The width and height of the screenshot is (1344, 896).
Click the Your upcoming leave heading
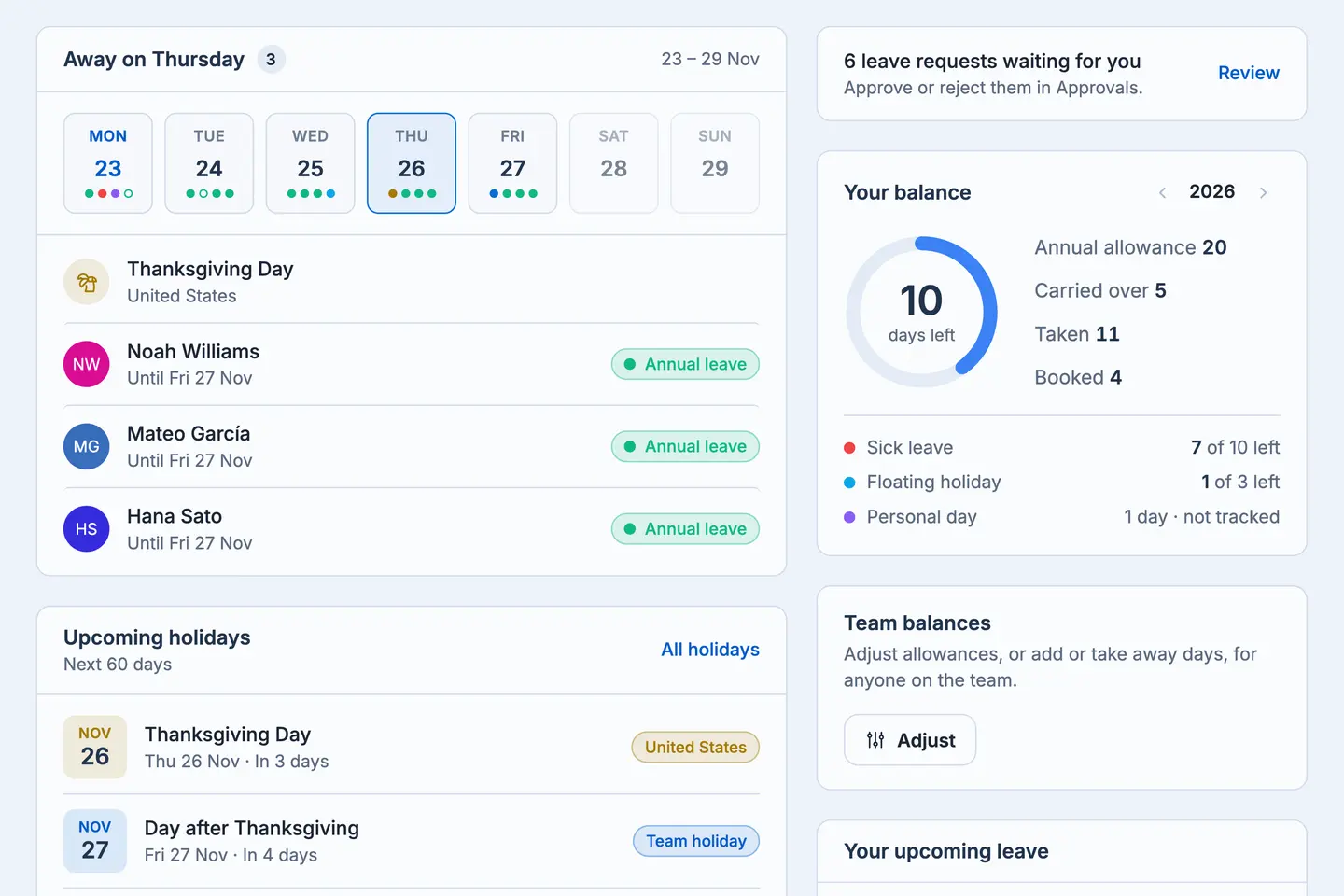(x=946, y=851)
